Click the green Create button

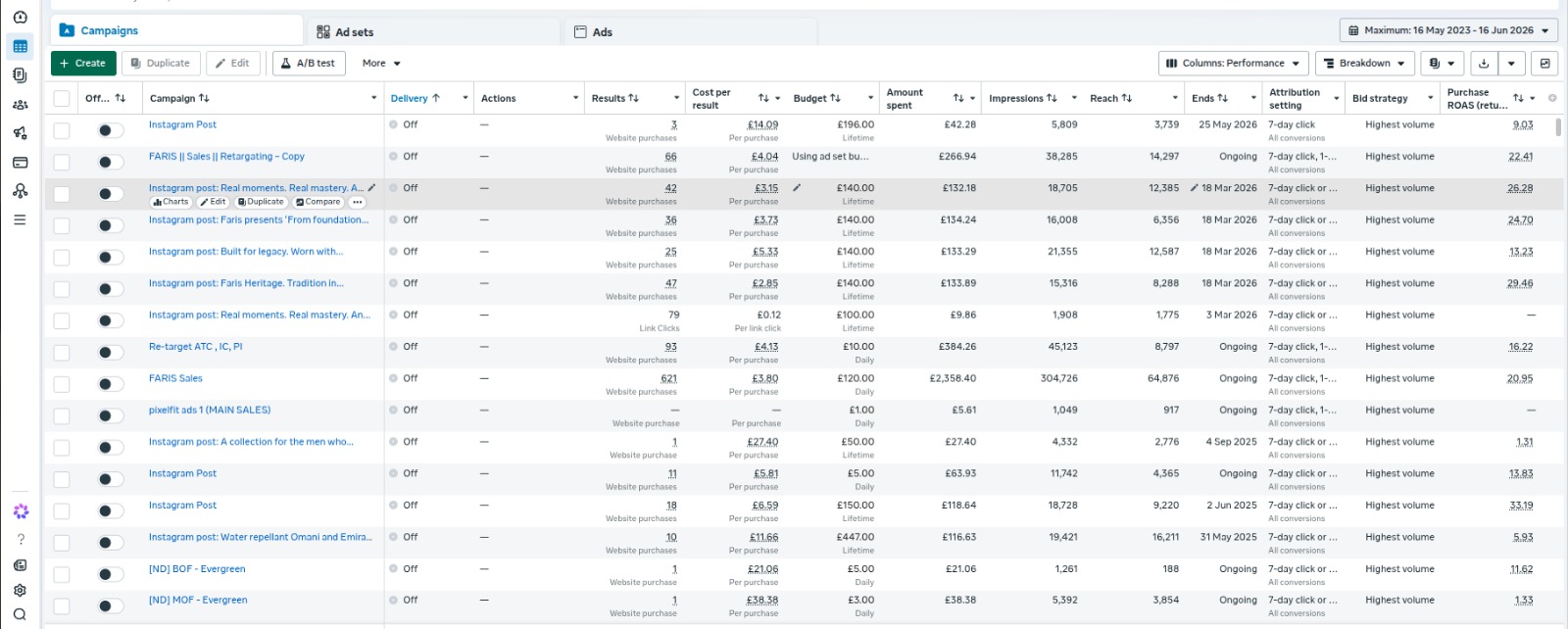(x=83, y=63)
